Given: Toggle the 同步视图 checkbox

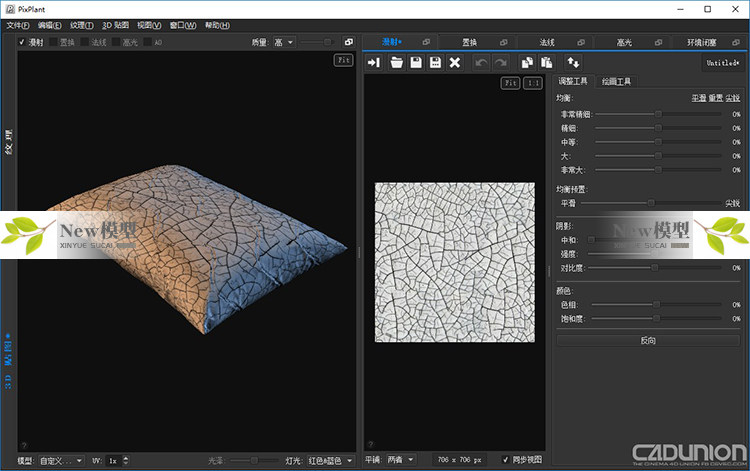Looking at the screenshot, I should pyautogui.click(x=506, y=460).
